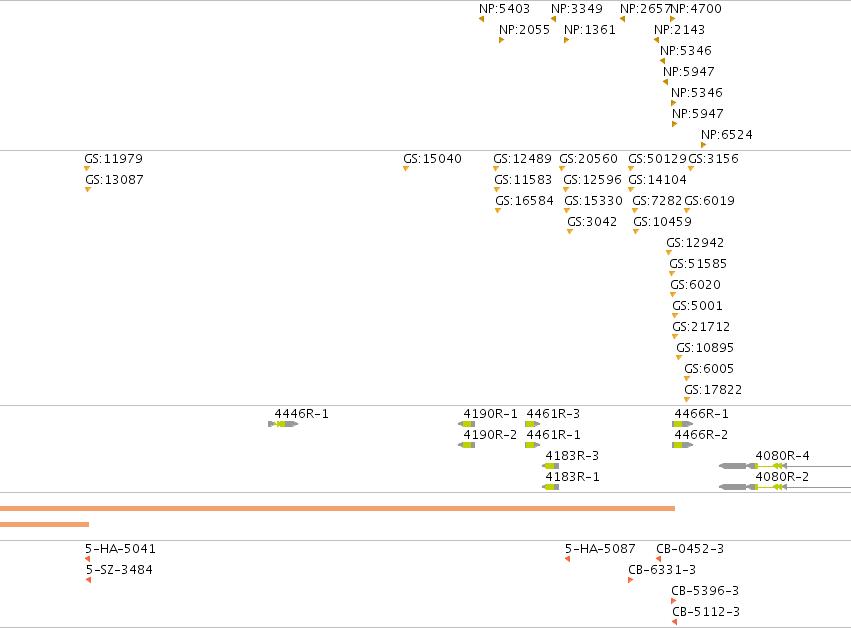The height and width of the screenshot is (628, 851).
Task: Select the GS:3042 triangle marker
Action: tap(570, 232)
